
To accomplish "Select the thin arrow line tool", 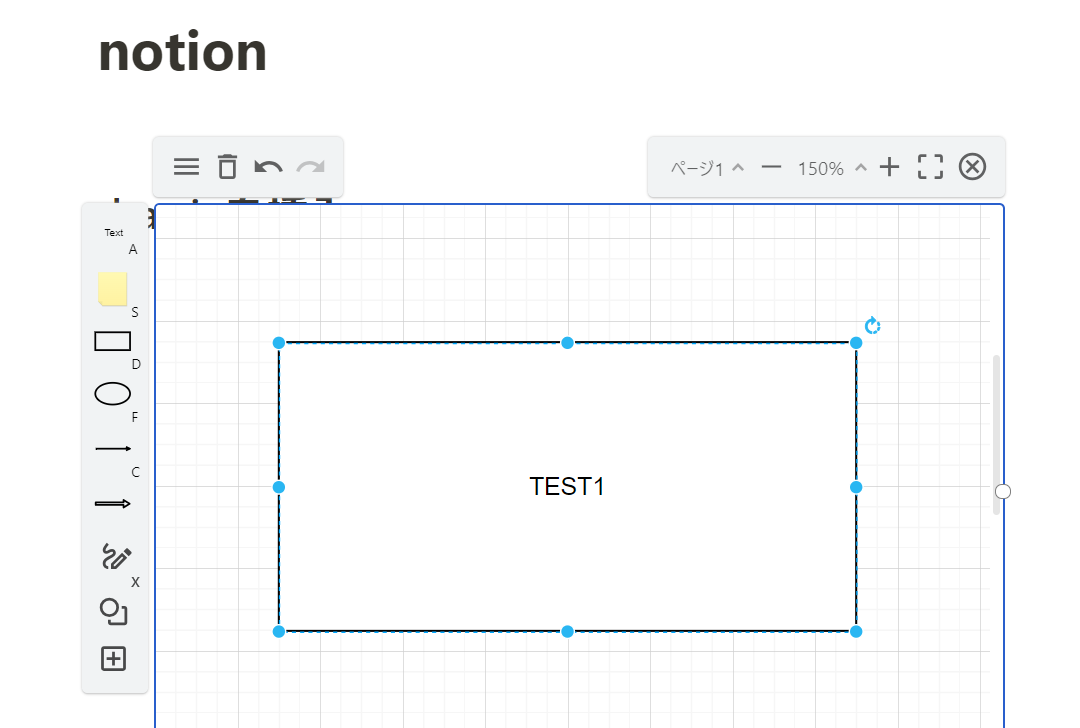I will tap(113, 449).
